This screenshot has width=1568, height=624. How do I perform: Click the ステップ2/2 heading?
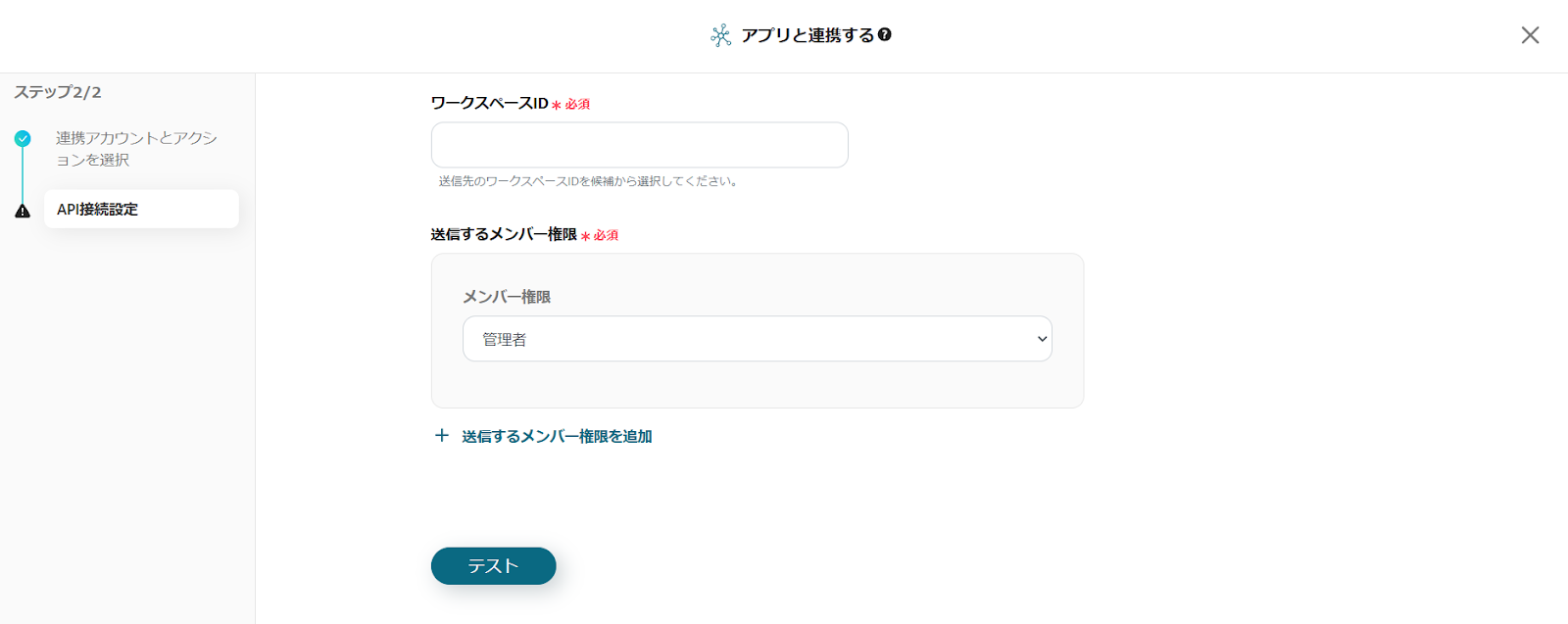[x=58, y=92]
